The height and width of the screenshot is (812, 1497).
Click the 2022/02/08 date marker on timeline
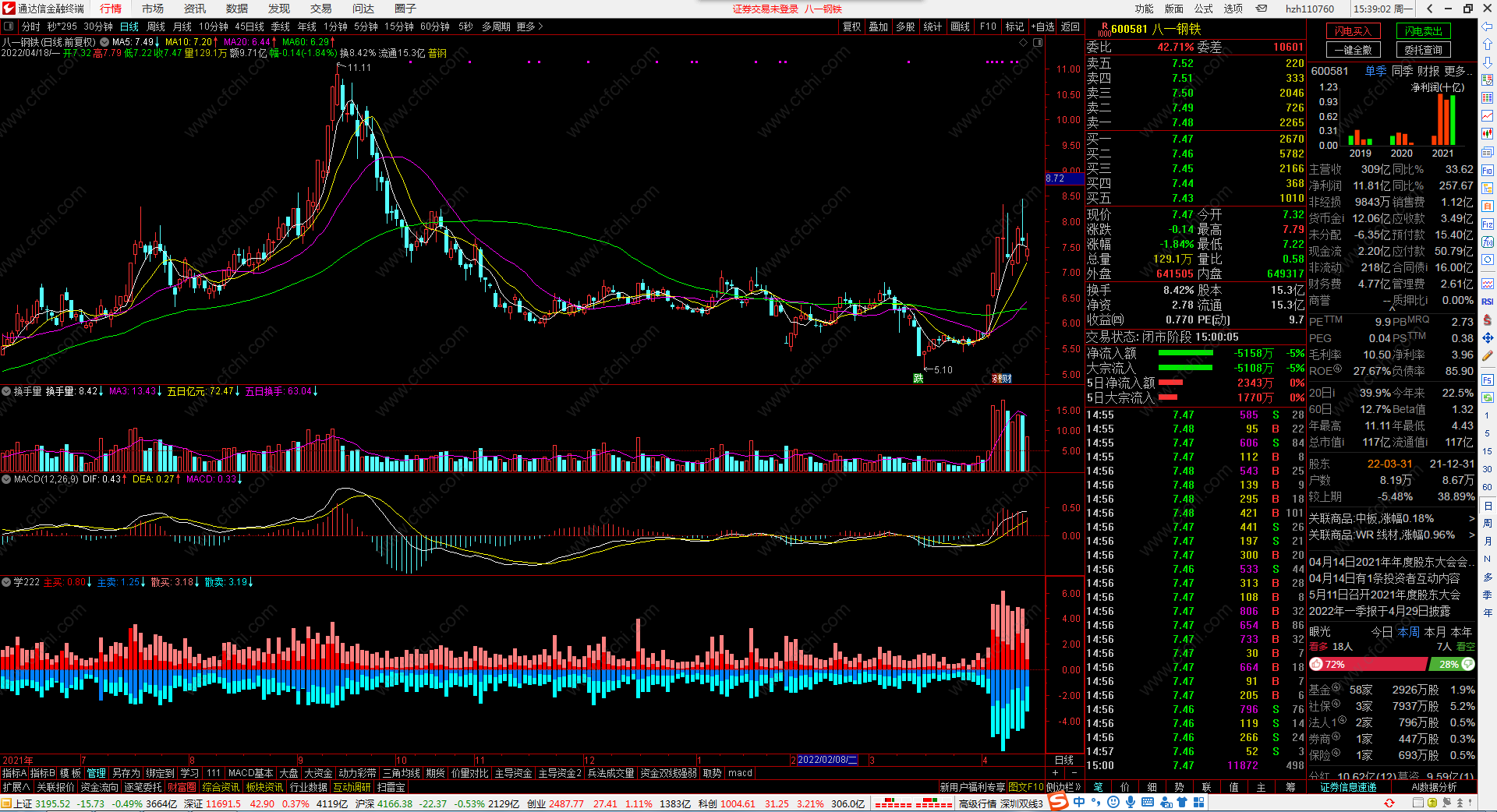(827, 760)
